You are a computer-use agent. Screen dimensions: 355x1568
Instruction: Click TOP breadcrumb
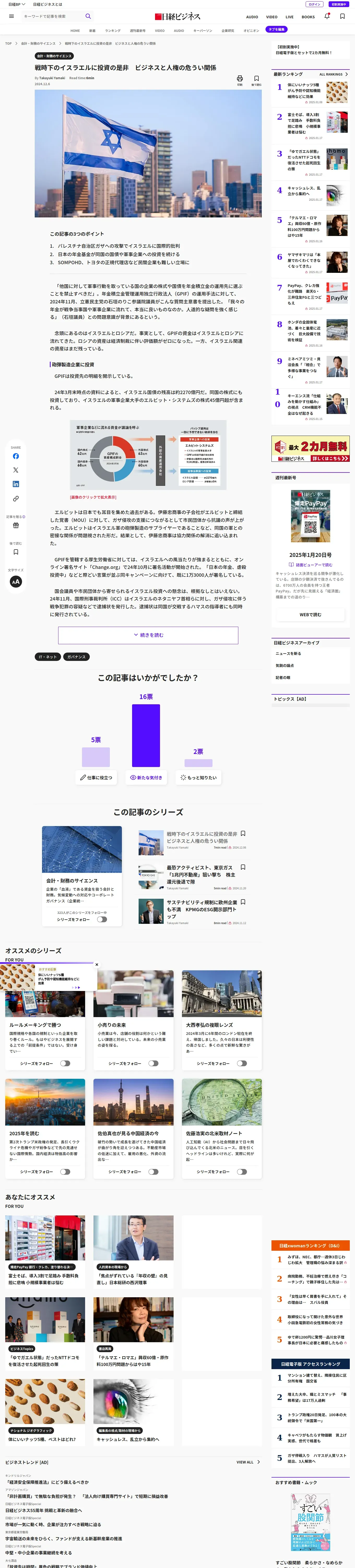[x=9, y=43]
